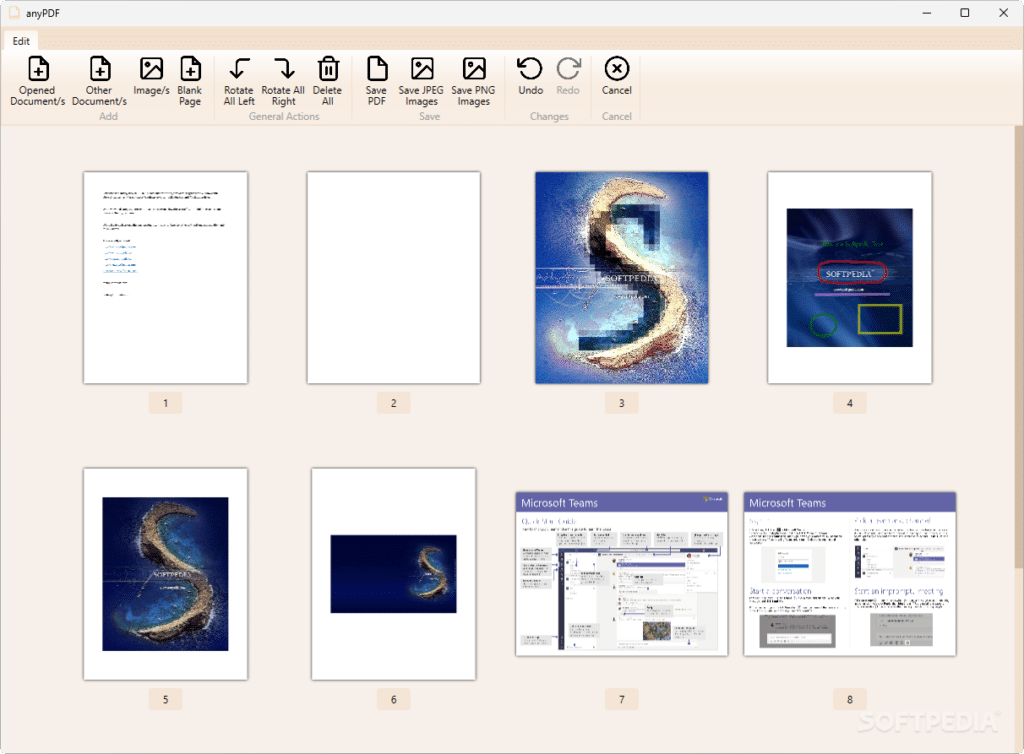Select page 5 S logo thumbnail
This screenshot has width=1024, height=754.
(165, 574)
